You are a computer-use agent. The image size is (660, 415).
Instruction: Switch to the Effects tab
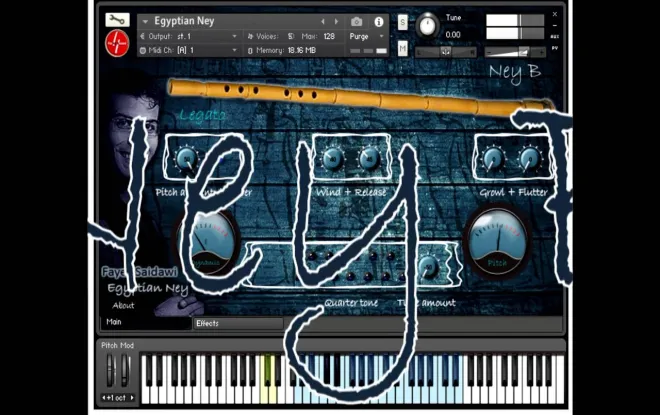click(x=208, y=323)
